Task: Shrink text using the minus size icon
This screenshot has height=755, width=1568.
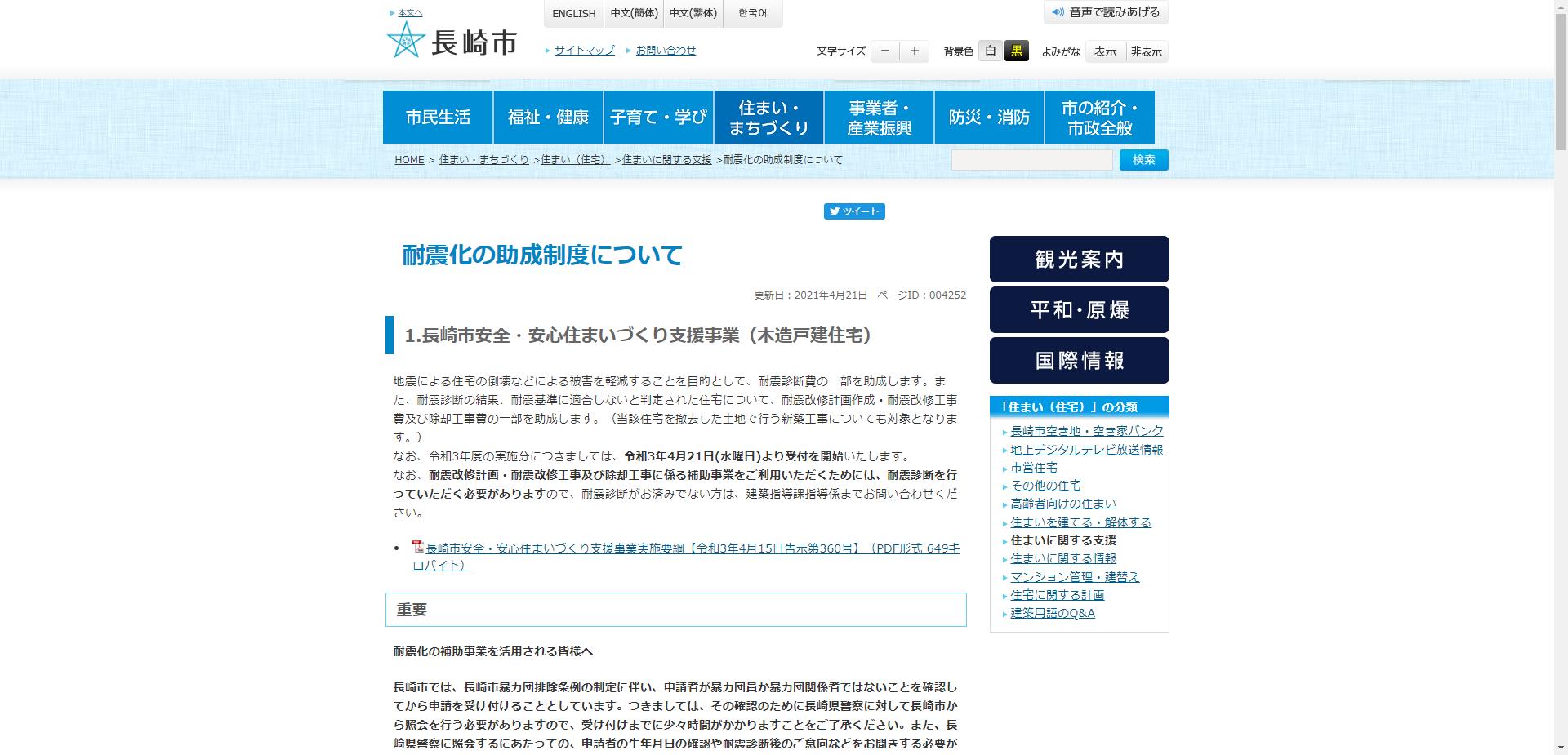Action: click(884, 51)
